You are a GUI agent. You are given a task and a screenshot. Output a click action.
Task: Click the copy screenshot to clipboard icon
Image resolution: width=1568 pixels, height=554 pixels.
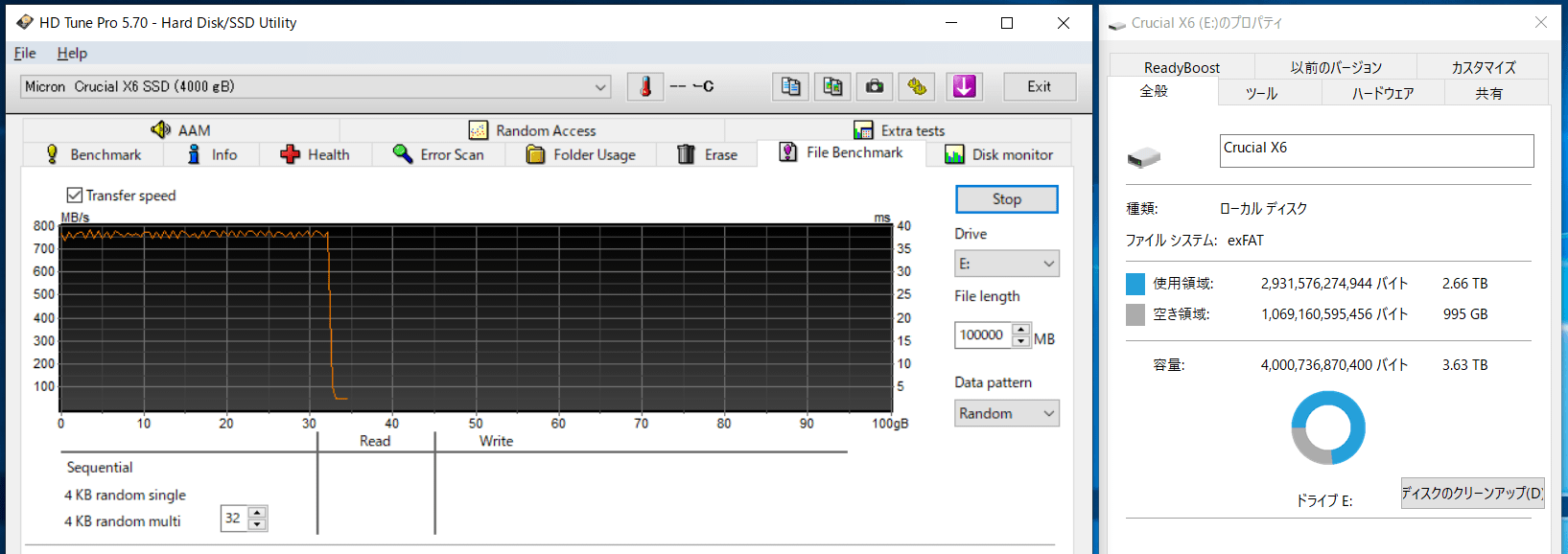coord(832,86)
